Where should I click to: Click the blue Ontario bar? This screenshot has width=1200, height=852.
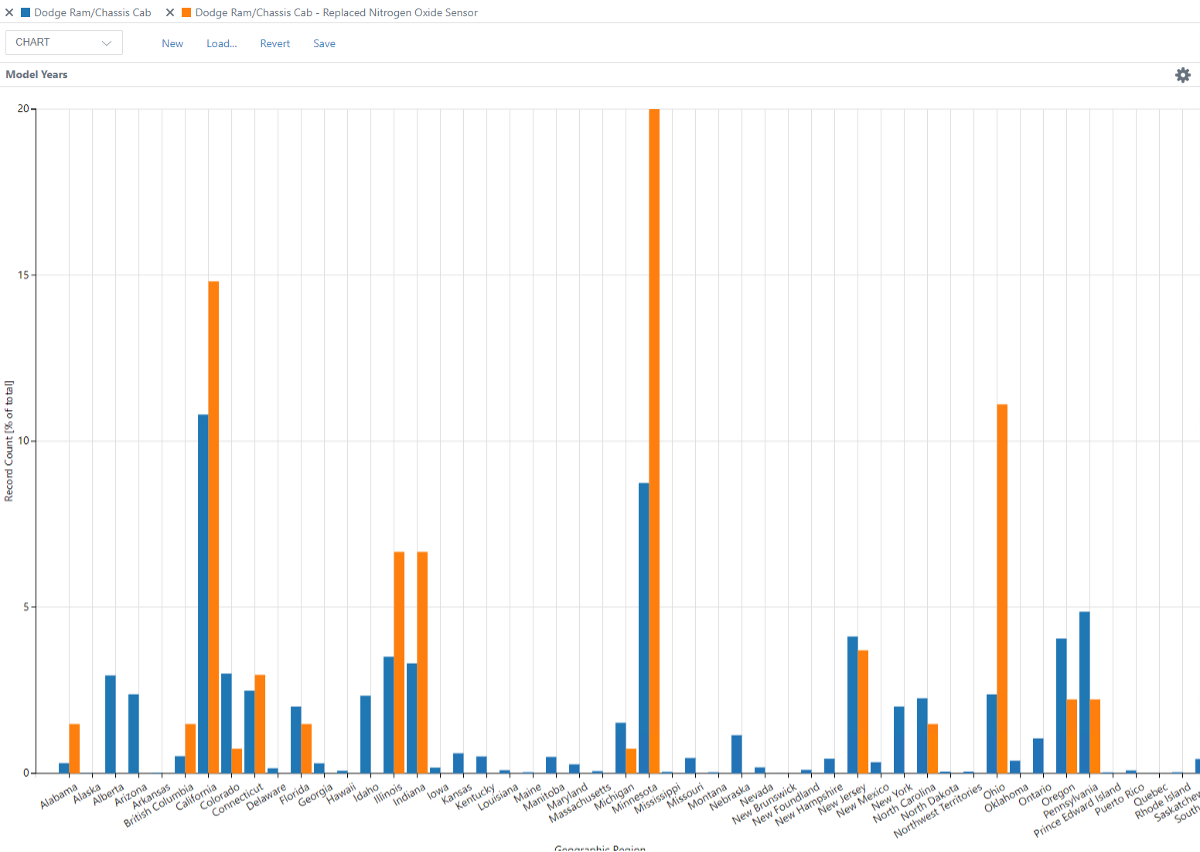pyautogui.click(x=1038, y=755)
